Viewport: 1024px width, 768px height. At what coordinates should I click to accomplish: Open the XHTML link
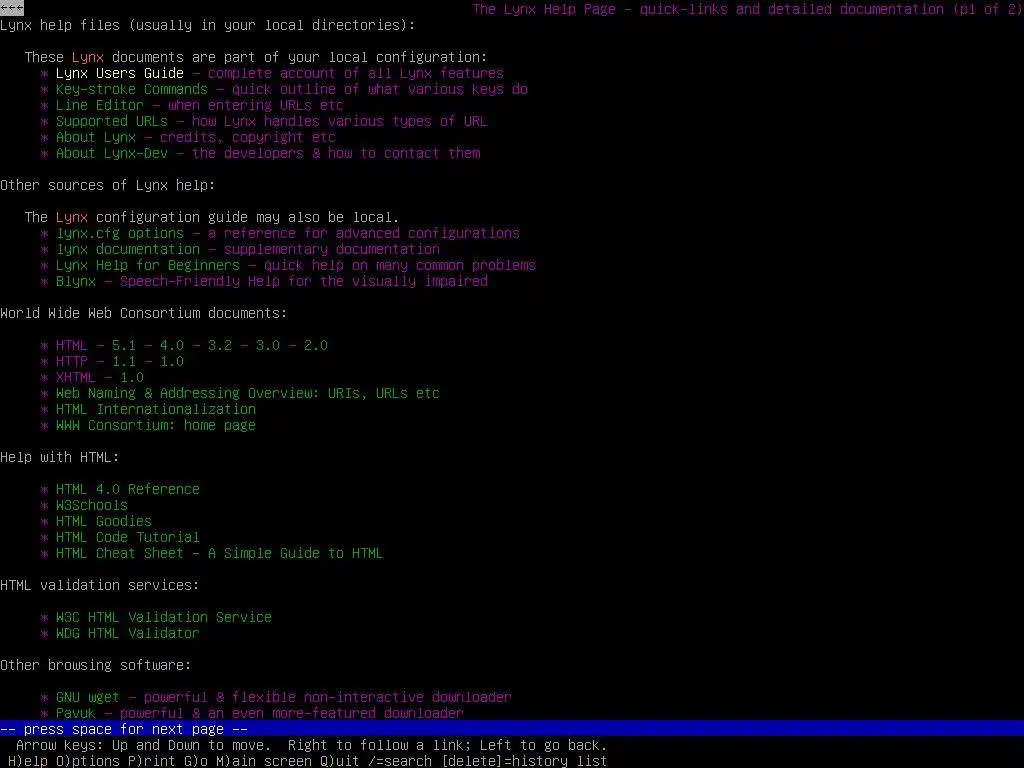point(75,377)
